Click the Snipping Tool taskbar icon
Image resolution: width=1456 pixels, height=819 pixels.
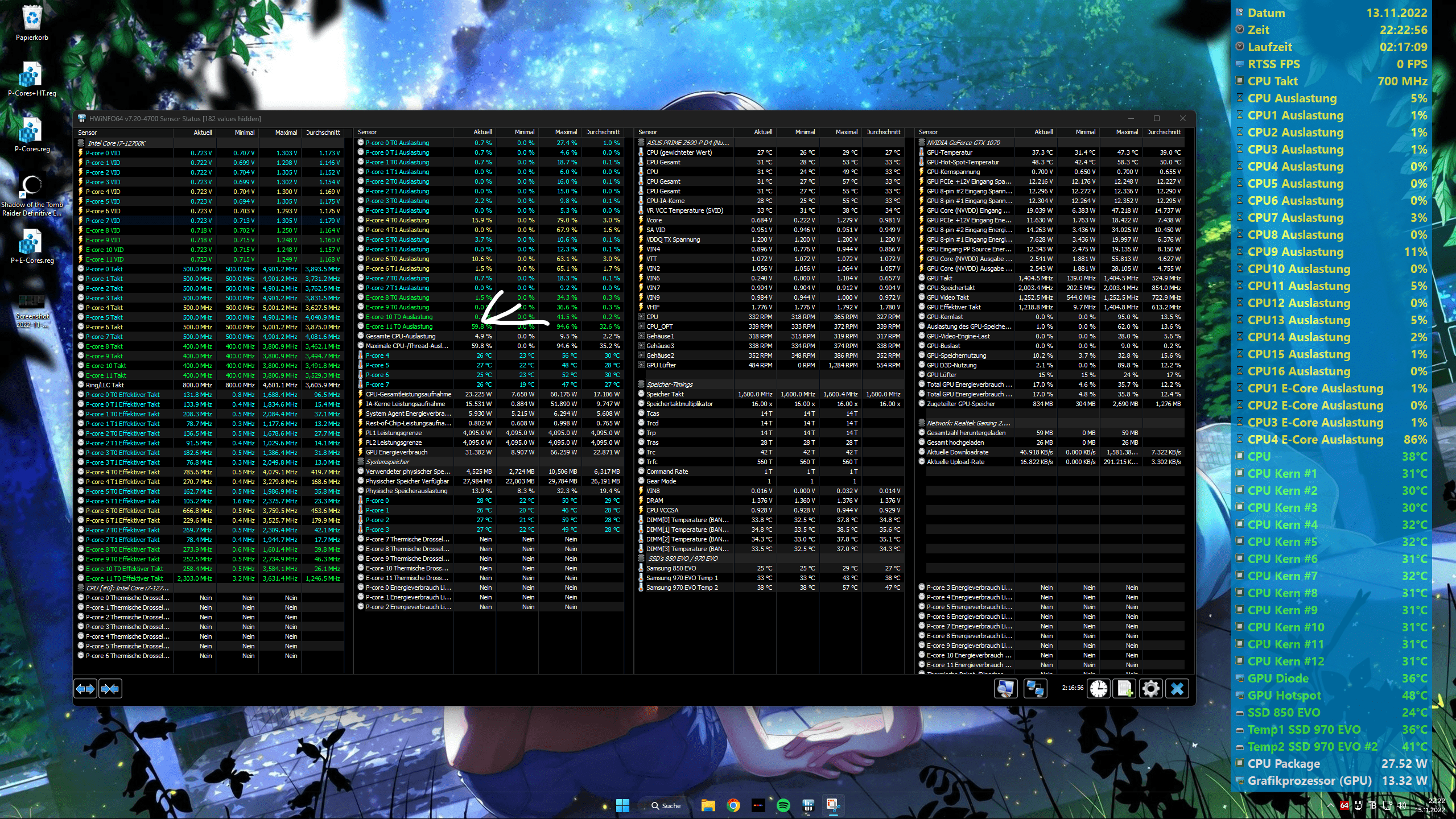point(834,805)
